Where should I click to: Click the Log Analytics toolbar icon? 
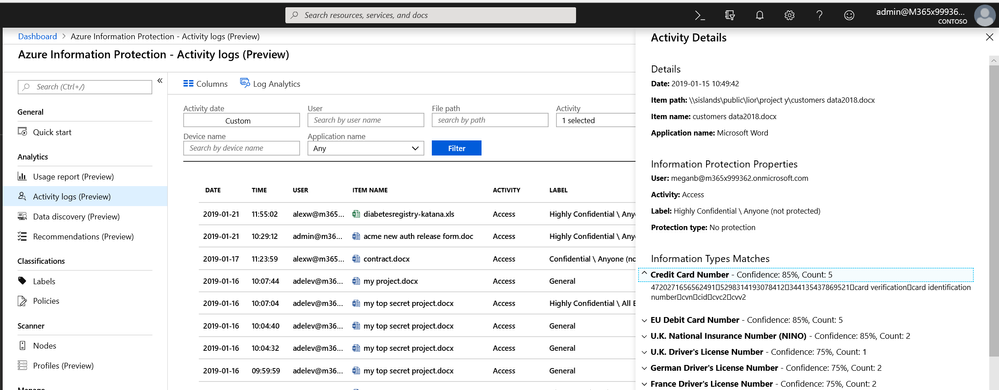pyautogui.click(x=245, y=83)
